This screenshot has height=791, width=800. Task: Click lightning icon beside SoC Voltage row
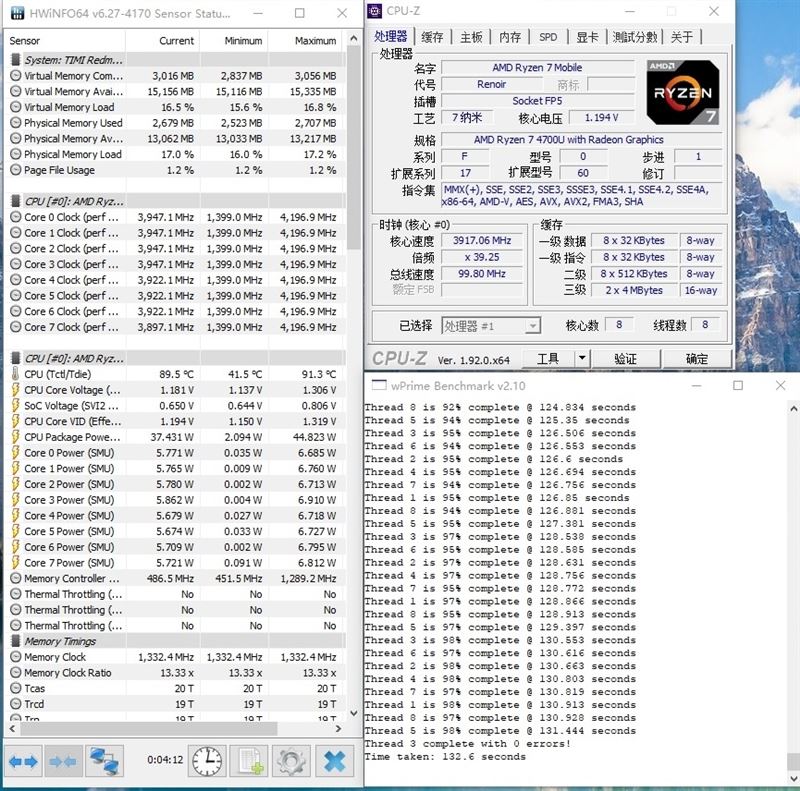click(x=16, y=406)
